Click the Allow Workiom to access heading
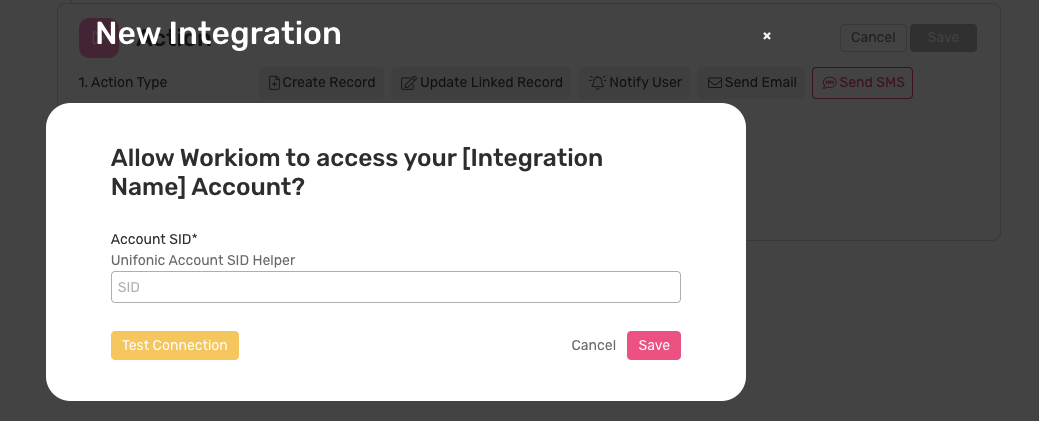This screenshot has width=1039, height=421. tap(356, 172)
